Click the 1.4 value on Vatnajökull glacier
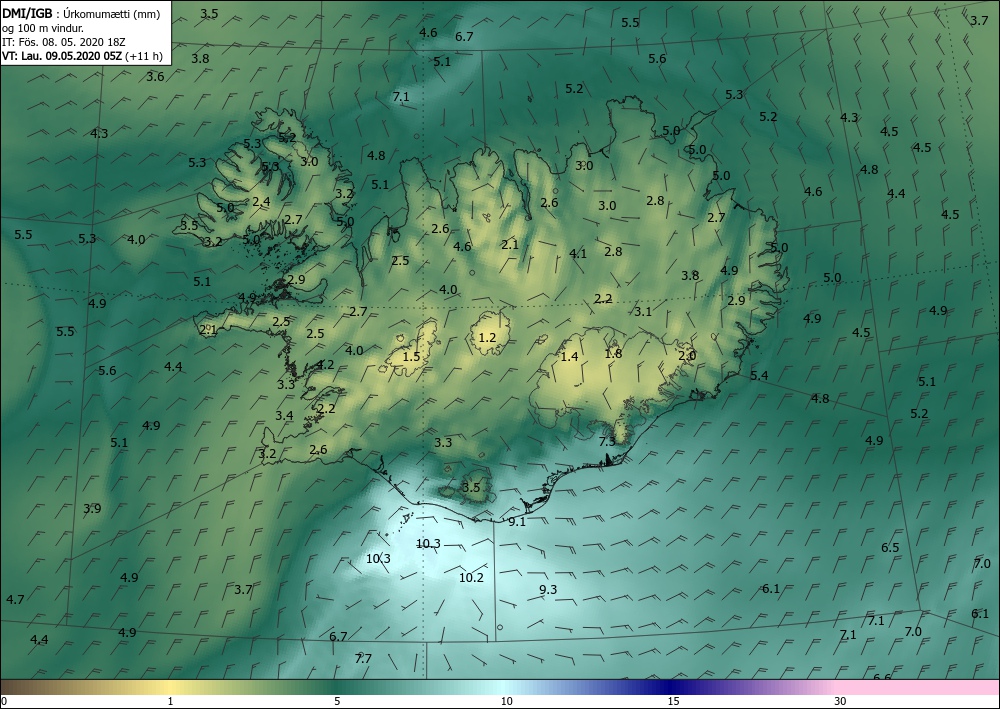The image size is (1000, 709). click(570, 356)
